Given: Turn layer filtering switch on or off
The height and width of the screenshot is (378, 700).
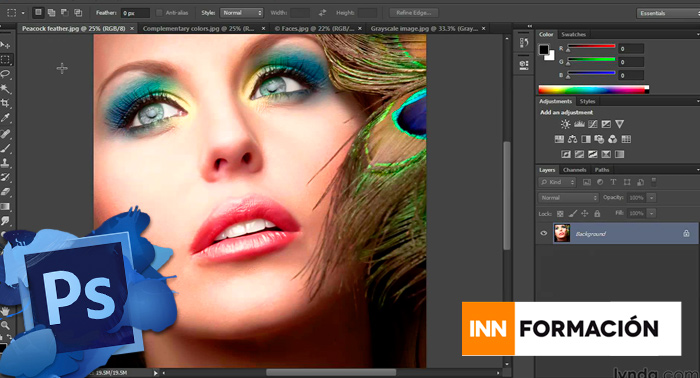Looking at the screenshot, I should [x=654, y=181].
